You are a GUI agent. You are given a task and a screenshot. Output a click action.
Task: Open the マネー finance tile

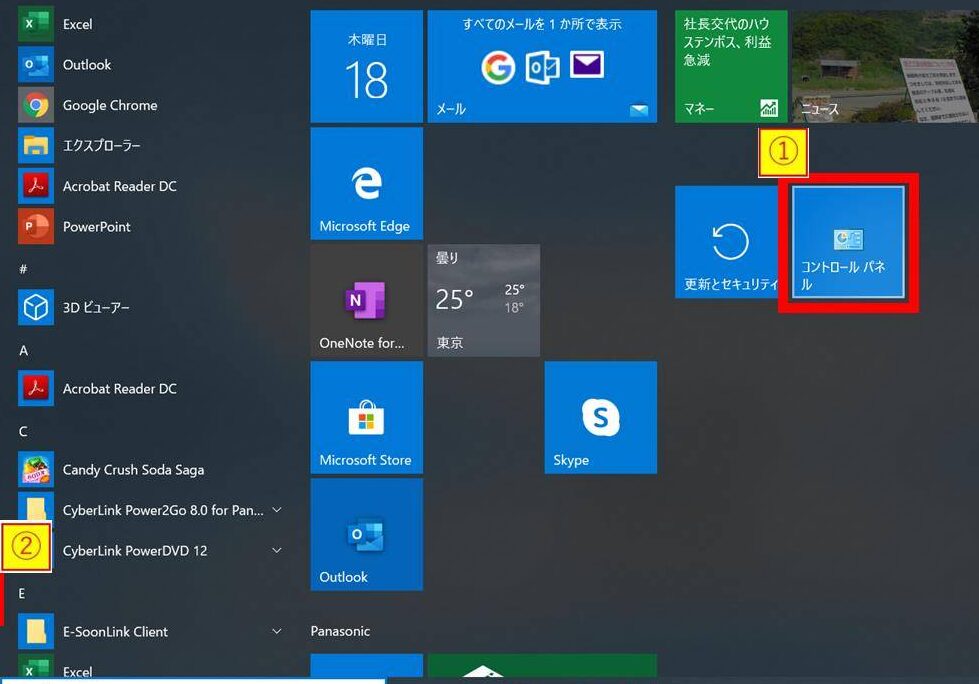point(731,66)
